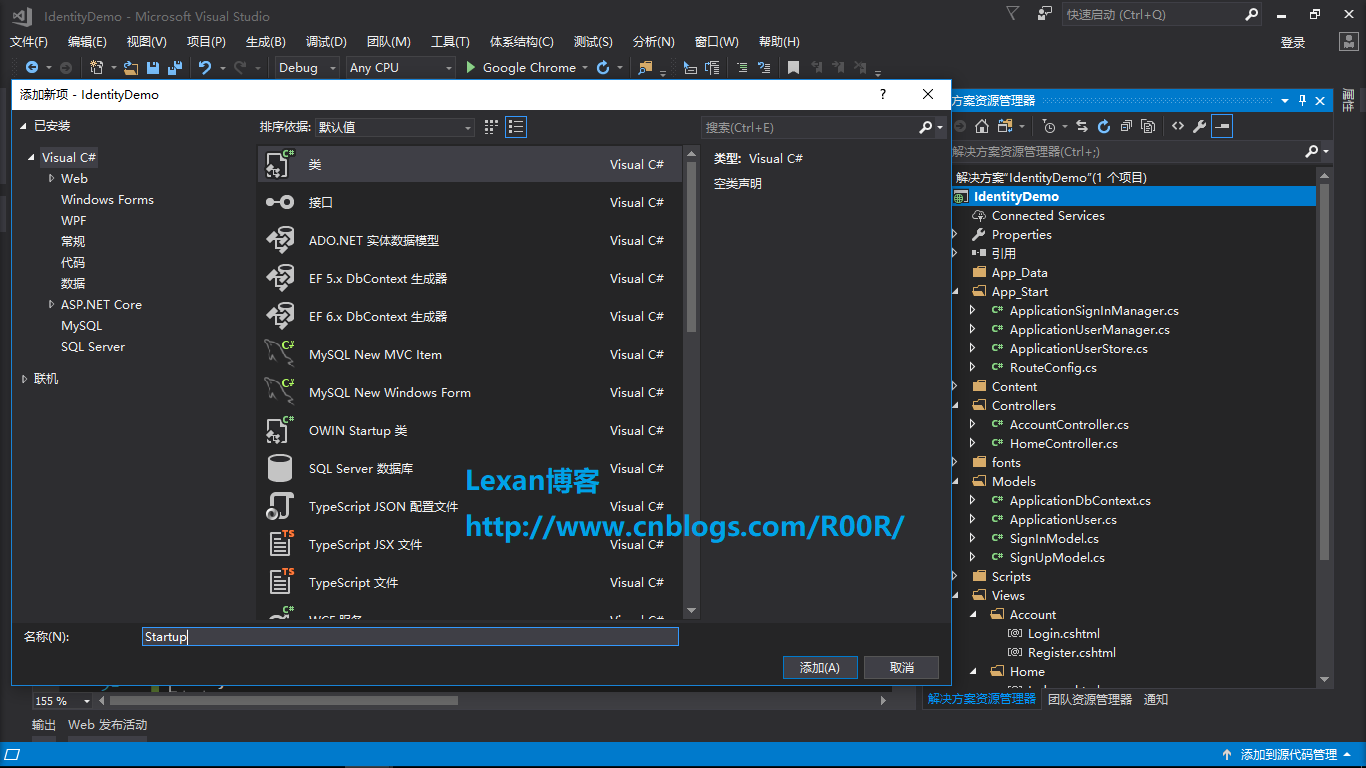The height and width of the screenshot is (768, 1366).
Task: Click search magnifier in Add New Item dialog
Action: click(926, 127)
